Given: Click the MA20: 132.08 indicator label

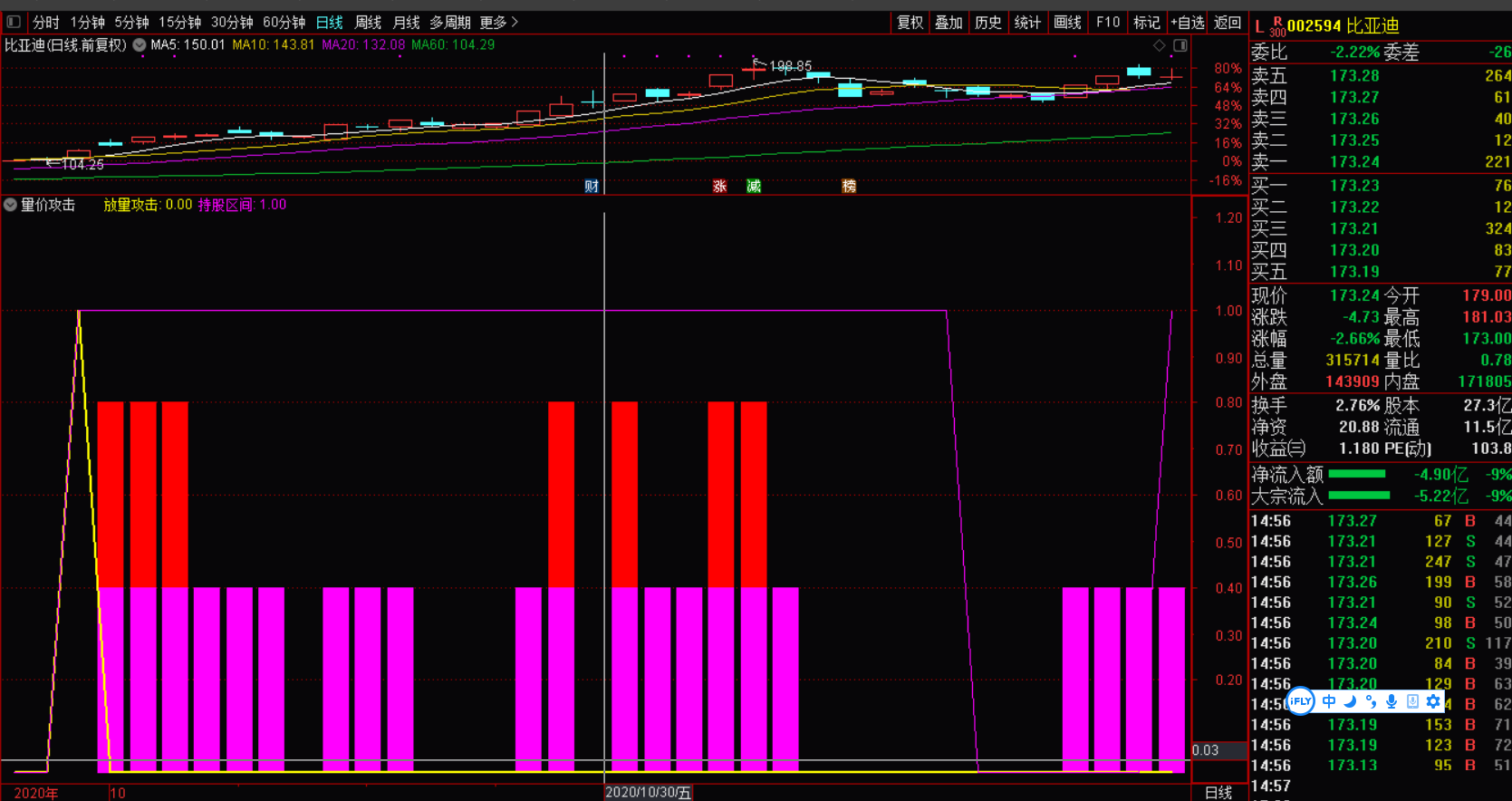Looking at the screenshot, I should [x=363, y=44].
